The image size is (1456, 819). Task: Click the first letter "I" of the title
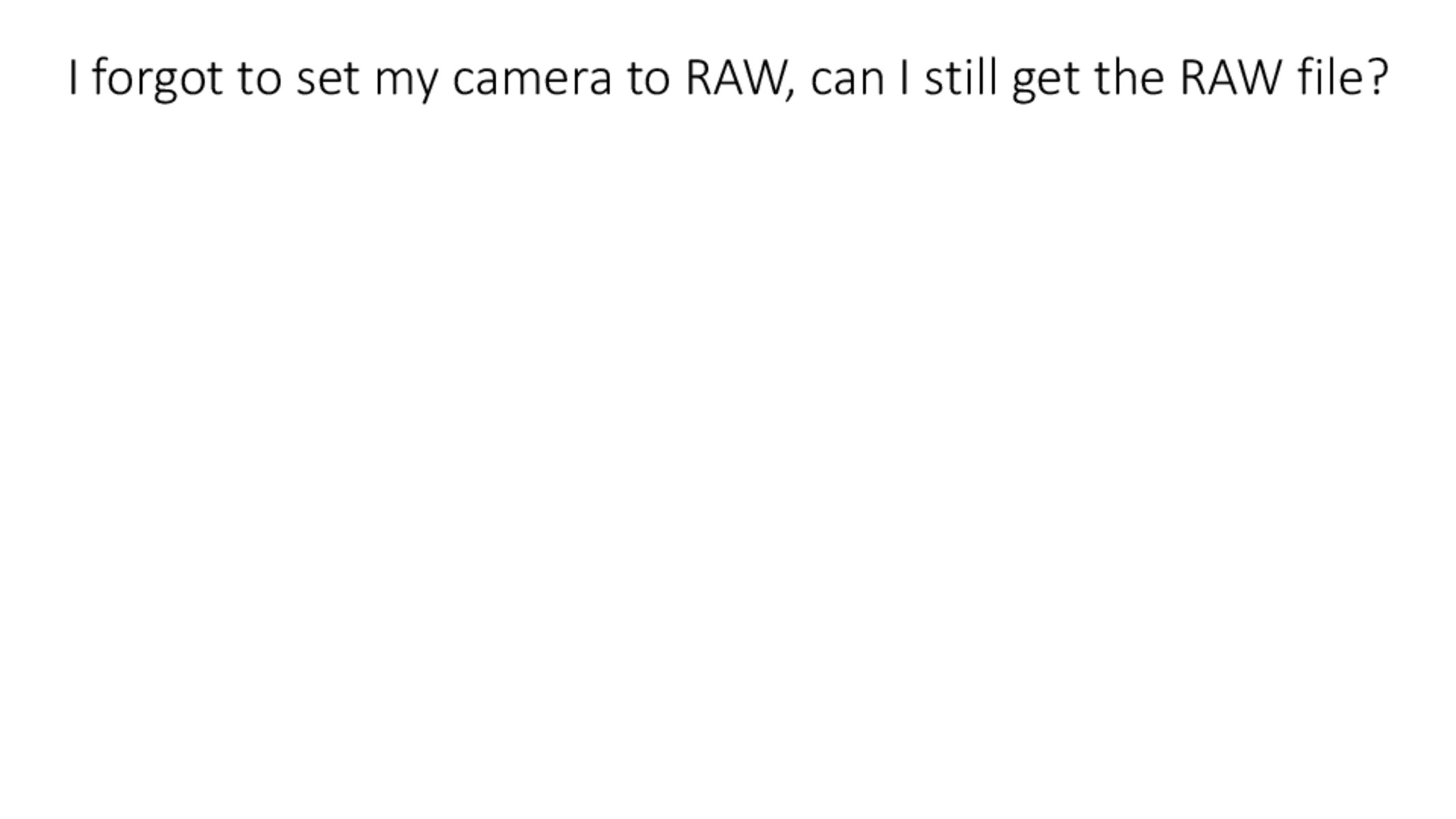tap(73, 77)
